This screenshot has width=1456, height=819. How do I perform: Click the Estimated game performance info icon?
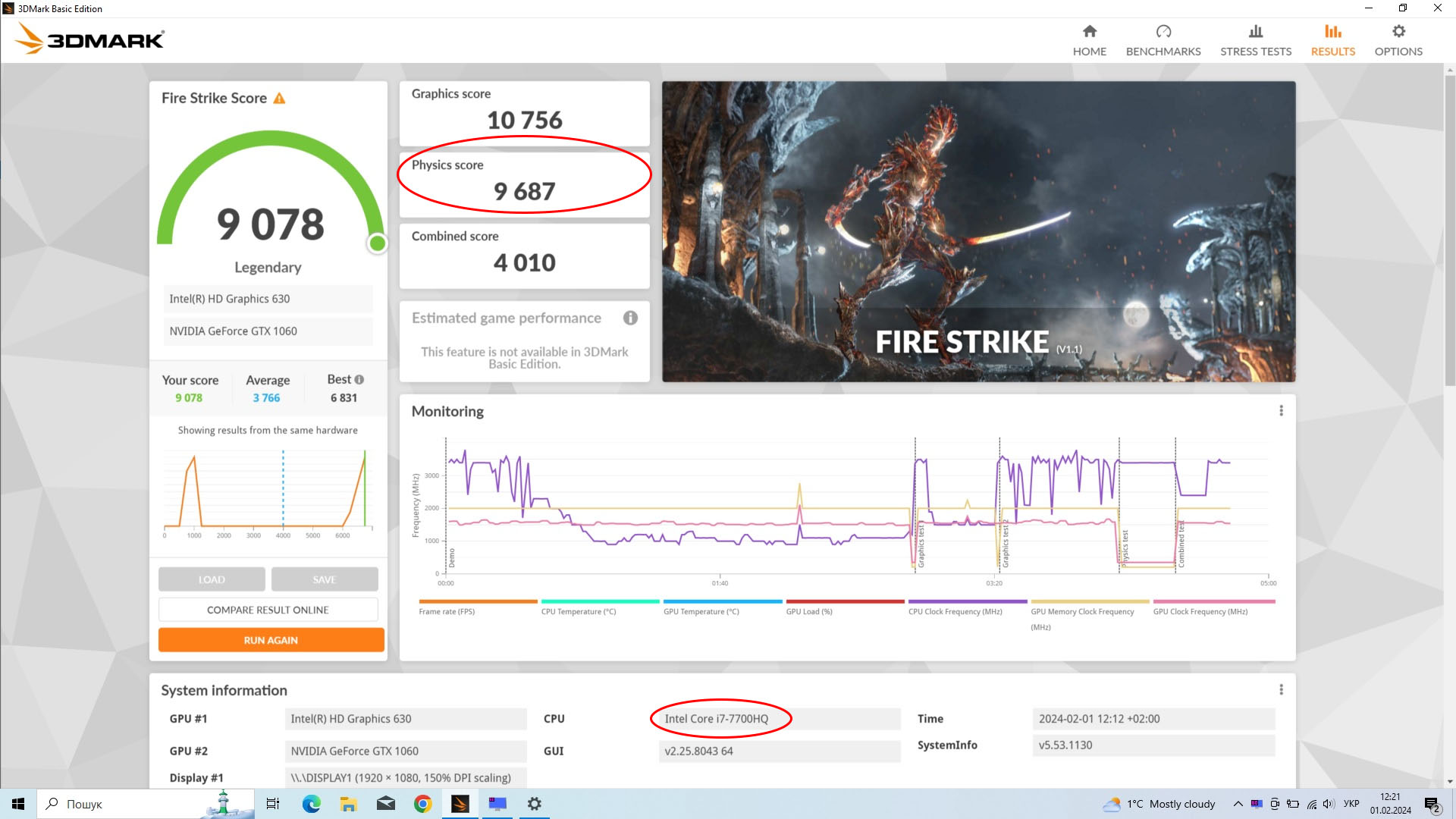click(x=630, y=318)
